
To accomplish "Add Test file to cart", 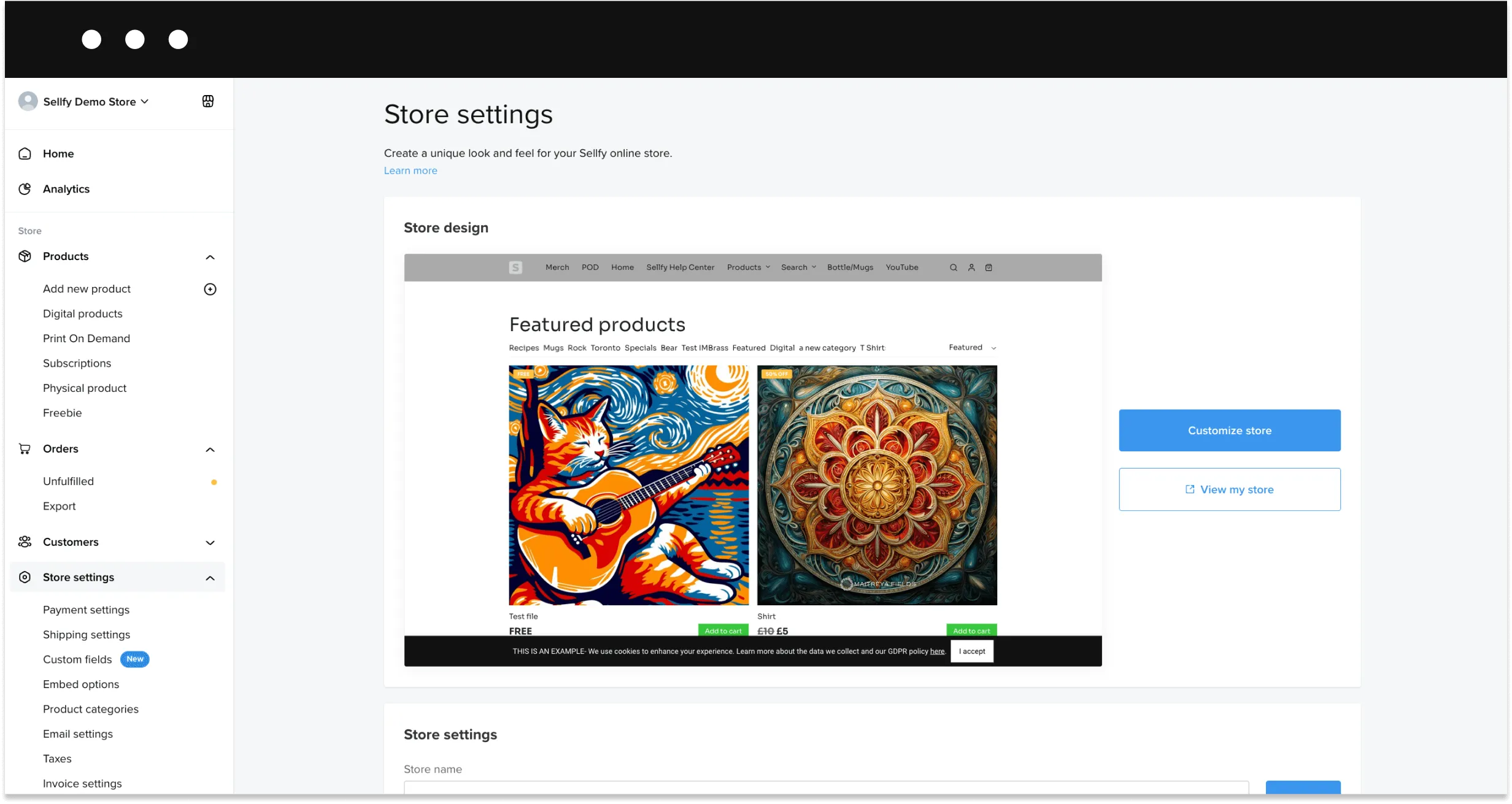I will (723, 630).
